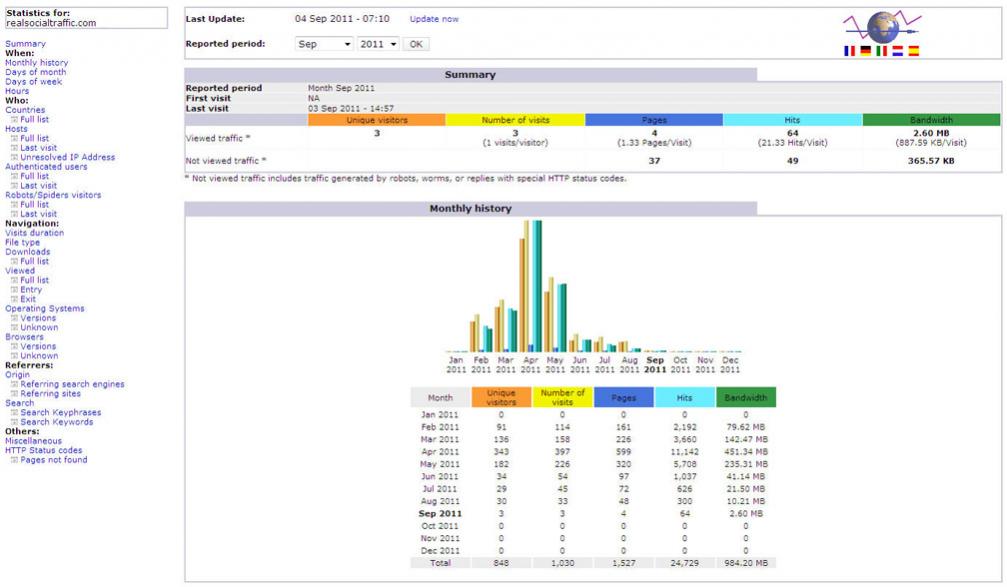Open Referring search engines list
The width and height of the screenshot is (1007, 587).
click(x=72, y=384)
